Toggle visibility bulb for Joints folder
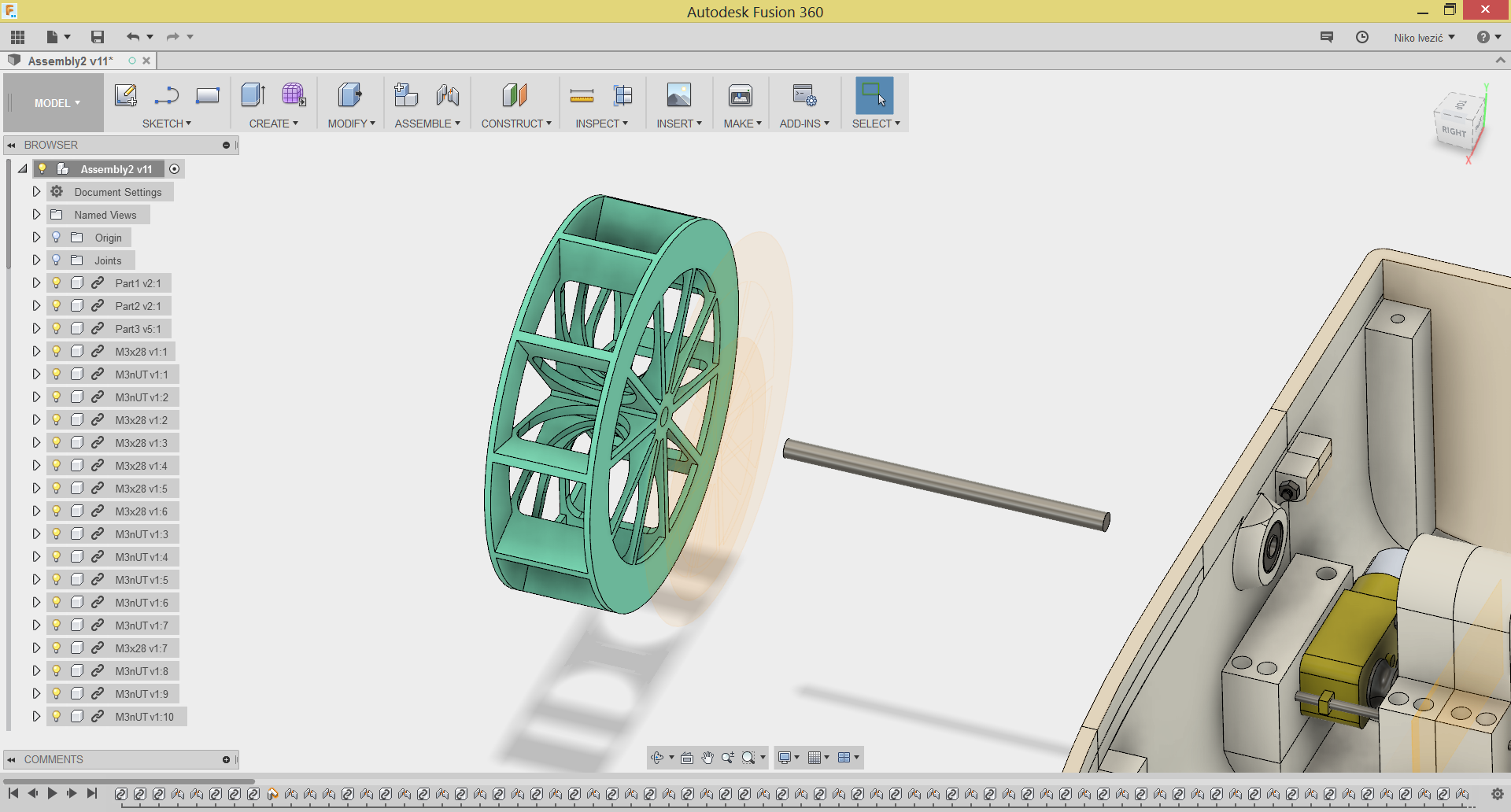Screen dimensions: 1511x812 [57, 260]
